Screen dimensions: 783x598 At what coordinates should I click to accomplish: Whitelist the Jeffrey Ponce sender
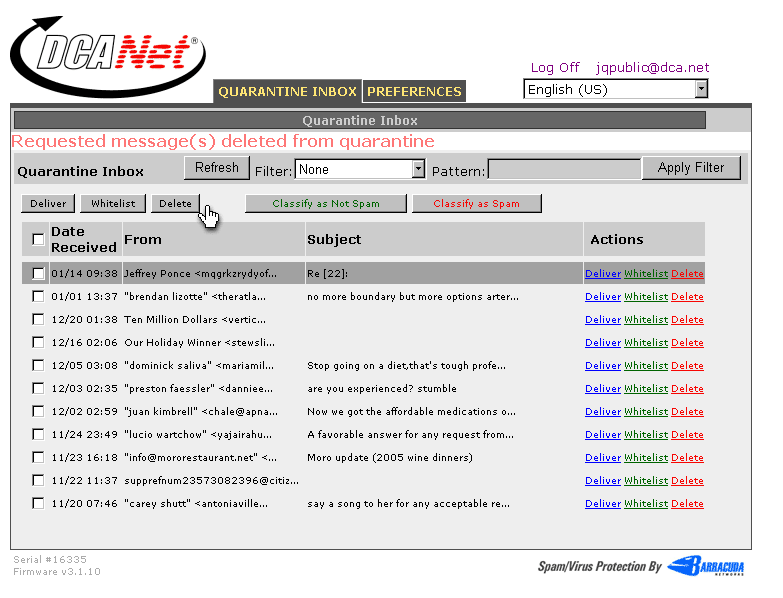point(646,274)
